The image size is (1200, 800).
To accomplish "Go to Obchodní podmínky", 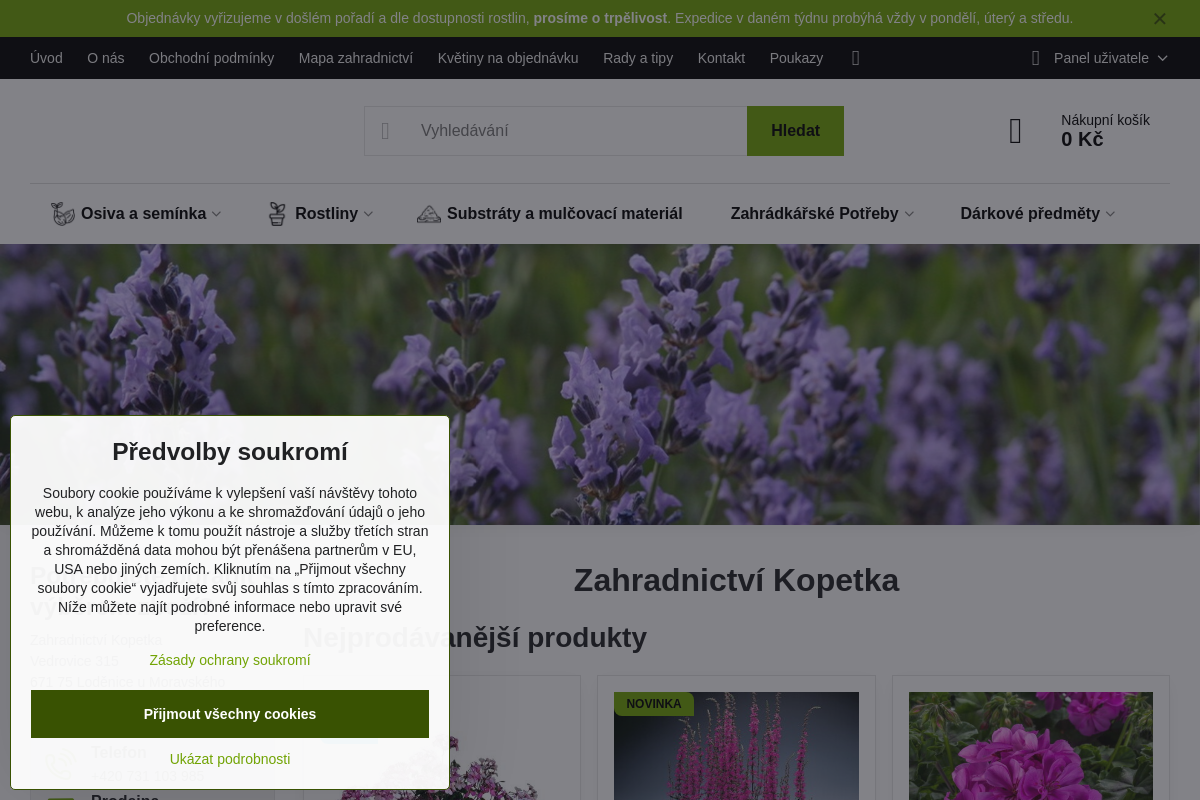I will (211, 58).
